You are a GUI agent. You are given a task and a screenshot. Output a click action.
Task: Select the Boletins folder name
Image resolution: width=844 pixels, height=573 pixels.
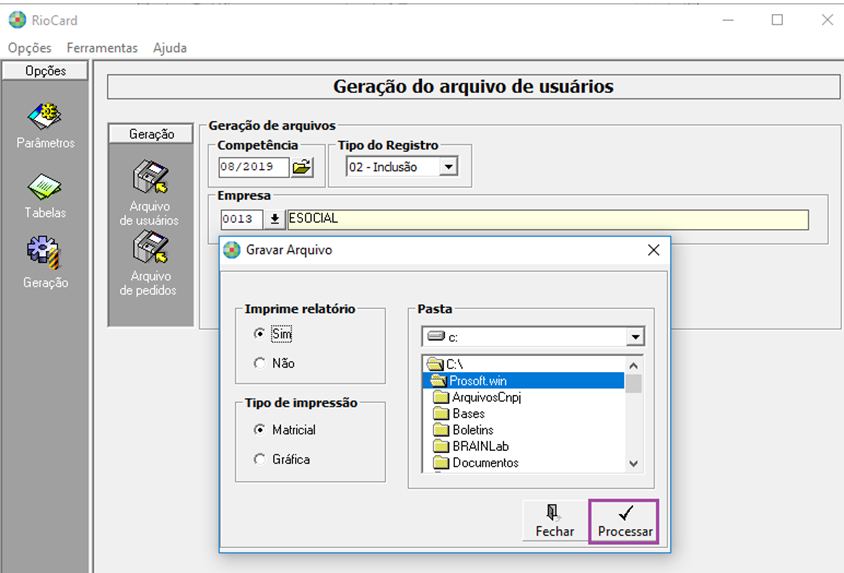[x=473, y=430]
